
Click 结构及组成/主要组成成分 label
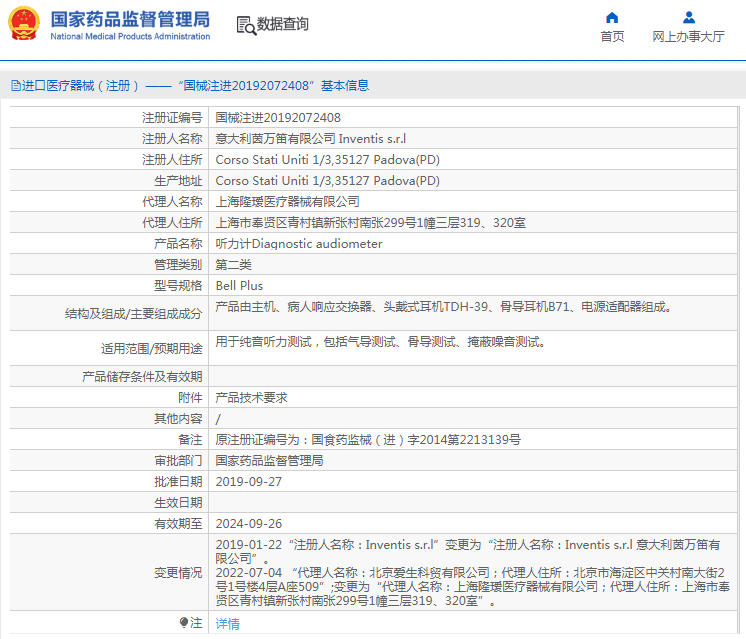click(134, 314)
